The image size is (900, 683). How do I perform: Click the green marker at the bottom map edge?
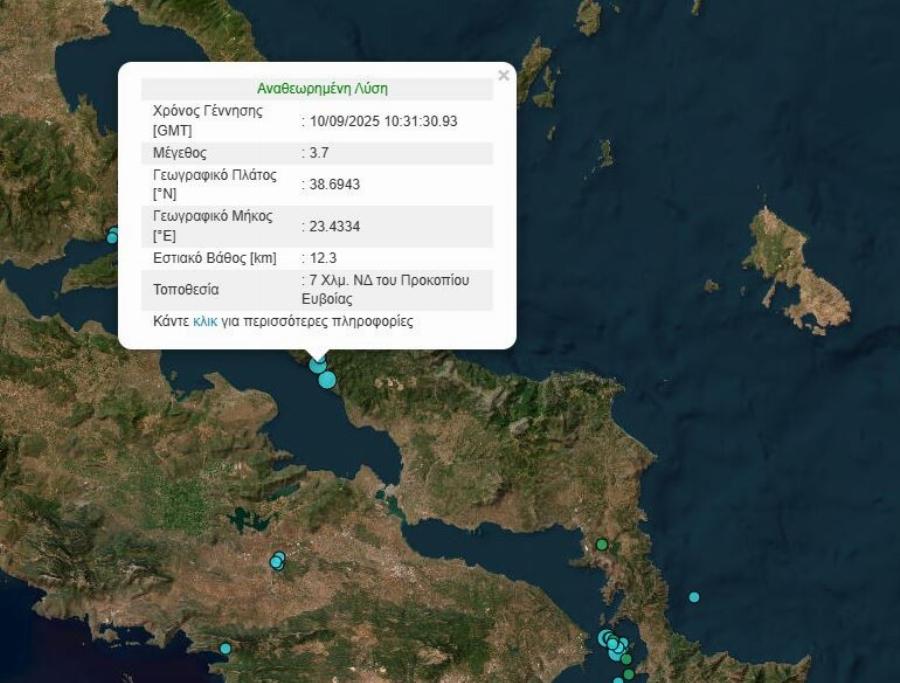pyautogui.click(x=629, y=673)
